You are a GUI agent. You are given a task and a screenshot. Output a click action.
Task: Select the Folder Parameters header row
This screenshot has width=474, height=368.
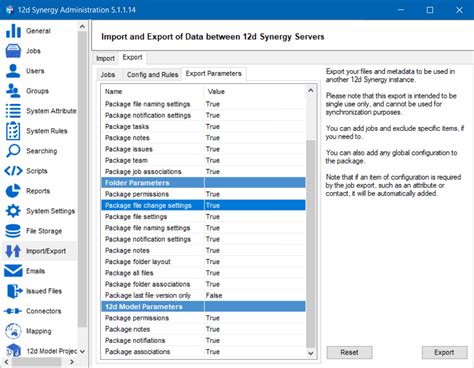pos(203,183)
